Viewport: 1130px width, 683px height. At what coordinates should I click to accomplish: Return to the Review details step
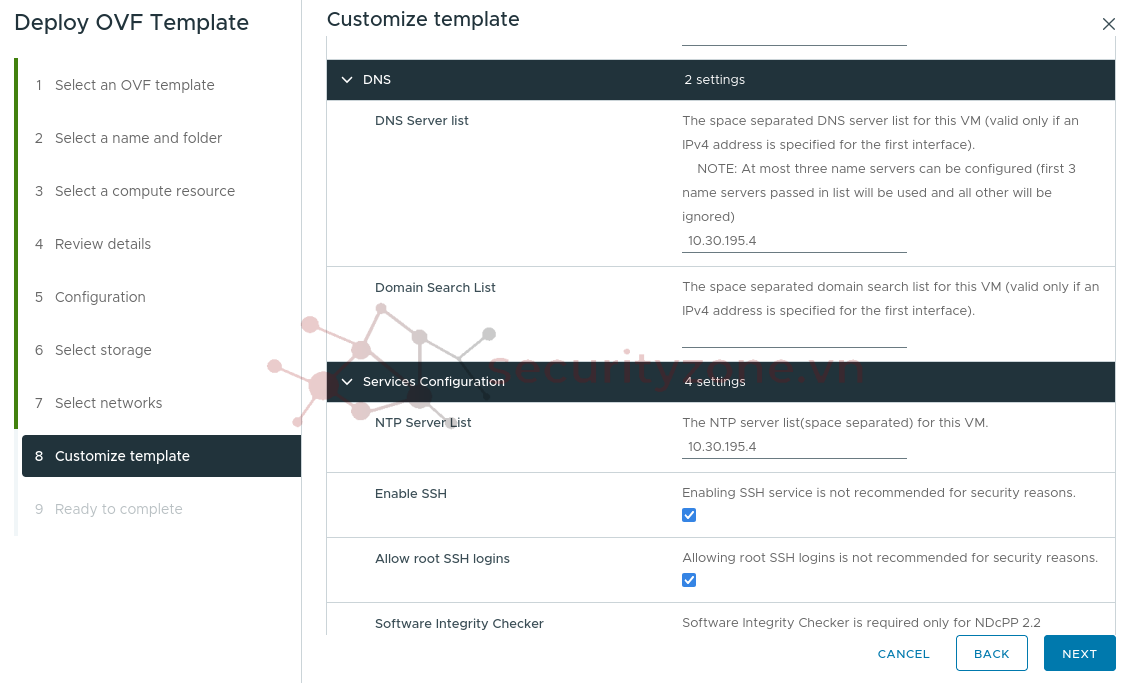(103, 244)
